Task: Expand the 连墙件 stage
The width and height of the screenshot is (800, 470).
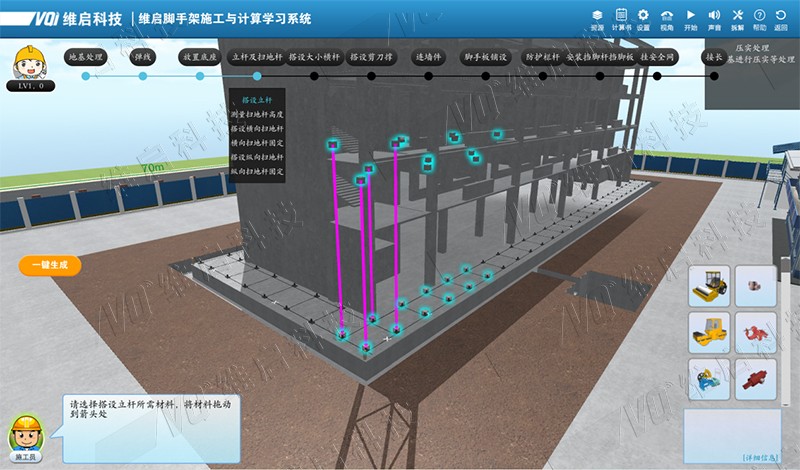Action: [429, 57]
